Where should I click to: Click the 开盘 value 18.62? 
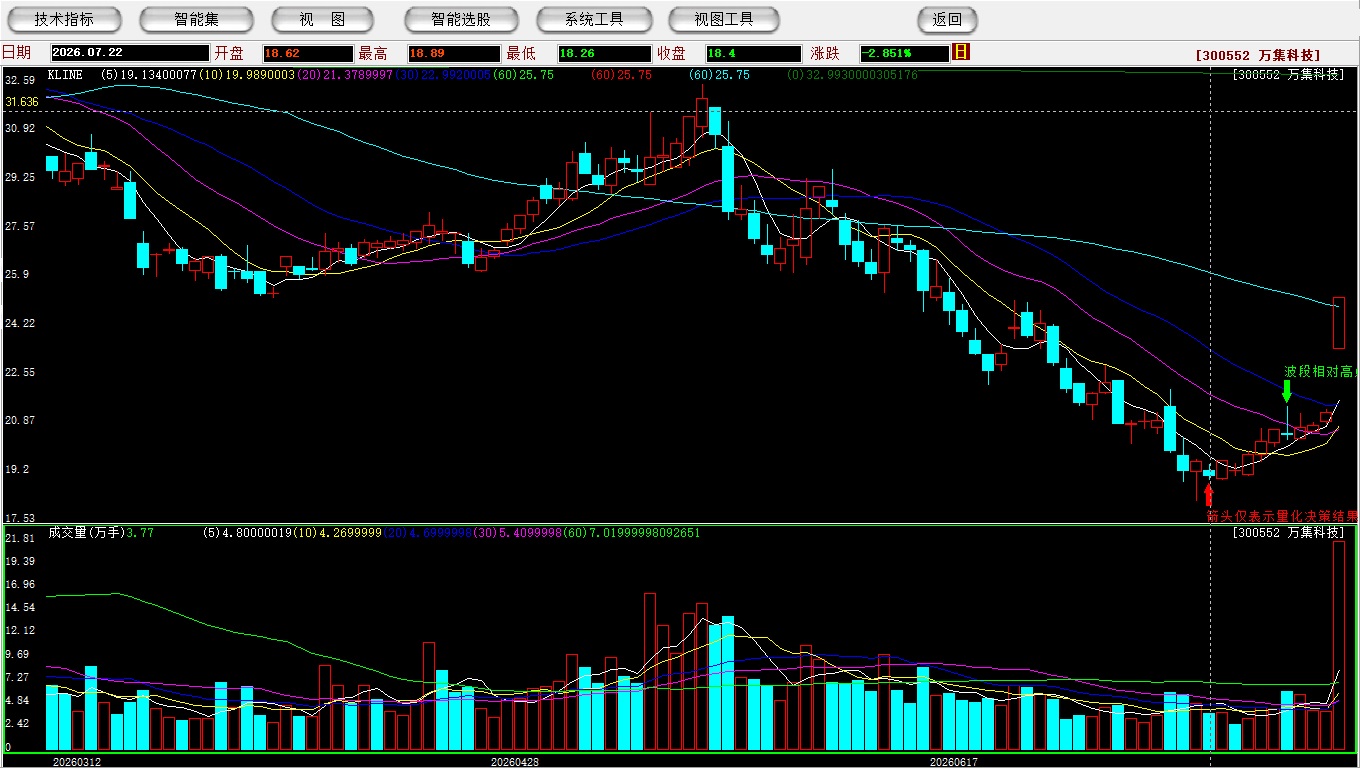(308, 53)
